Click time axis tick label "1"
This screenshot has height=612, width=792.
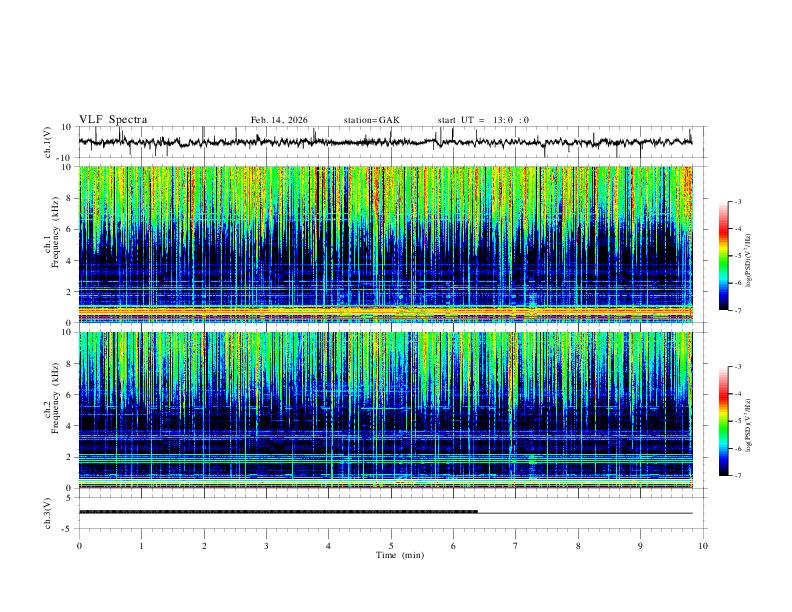[141, 546]
